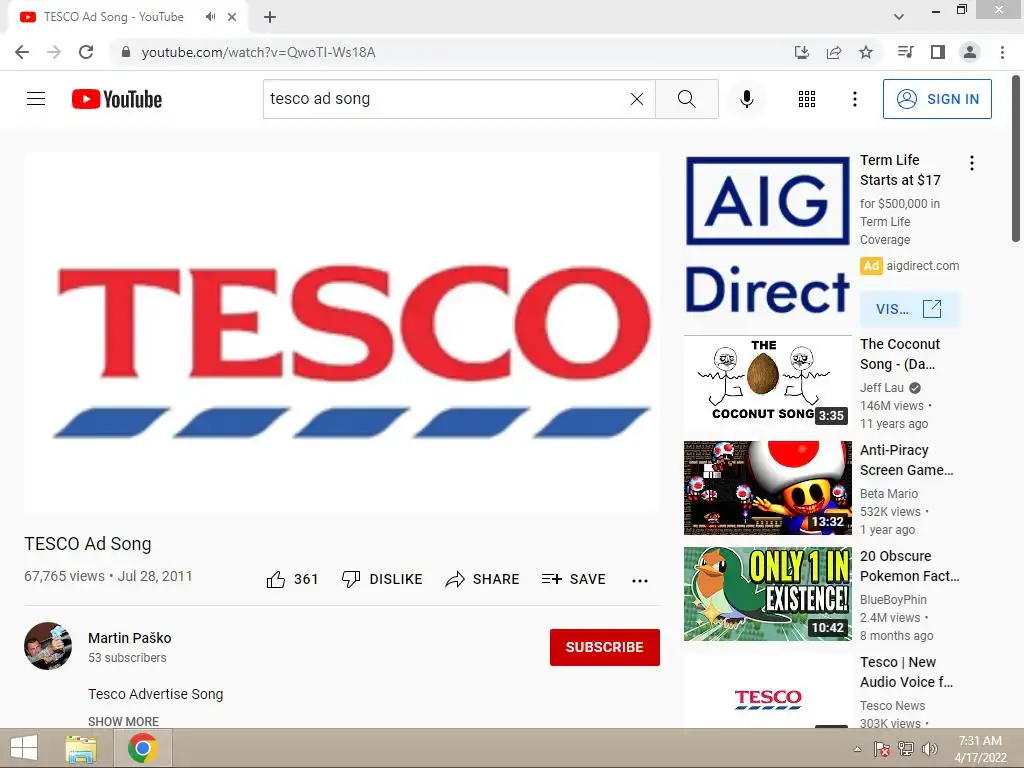Image resolution: width=1024 pixels, height=768 pixels.
Task: Open the Action Center flag icon
Action: click(x=882, y=749)
